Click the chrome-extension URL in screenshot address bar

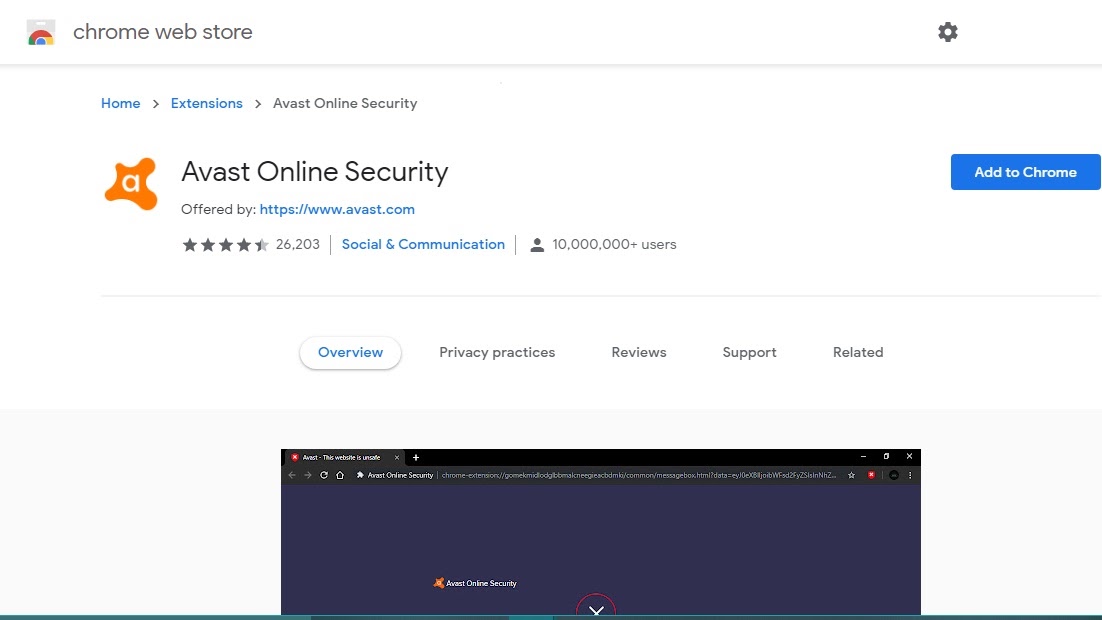(639, 475)
